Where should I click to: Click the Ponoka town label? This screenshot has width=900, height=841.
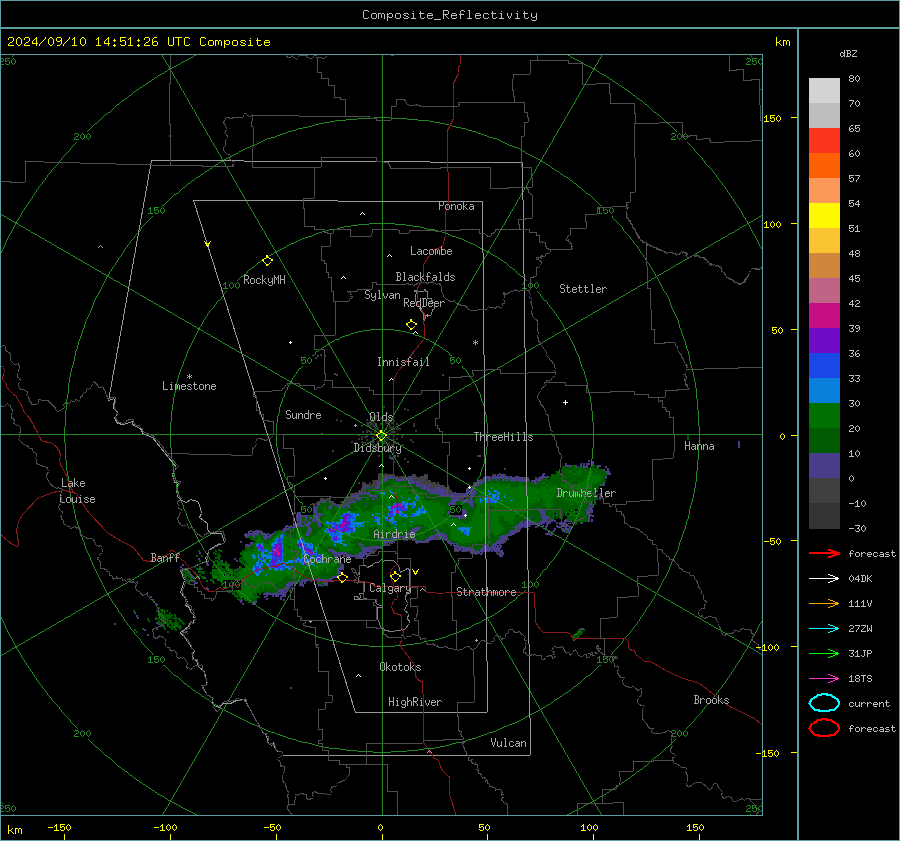coord(456,206)
